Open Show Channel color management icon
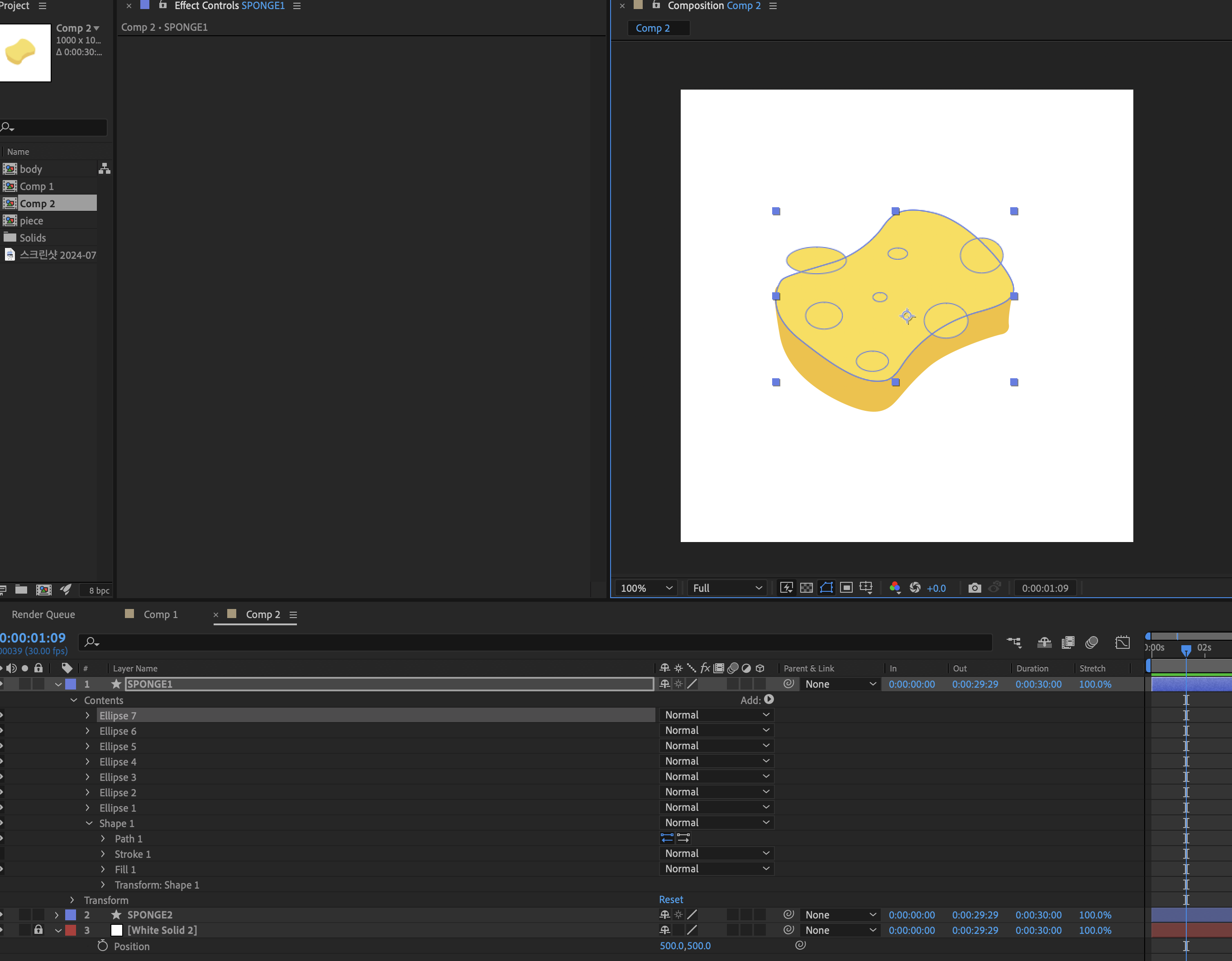Image resolution: width=1232 pixels, height=961 pixels. (895, 588)
